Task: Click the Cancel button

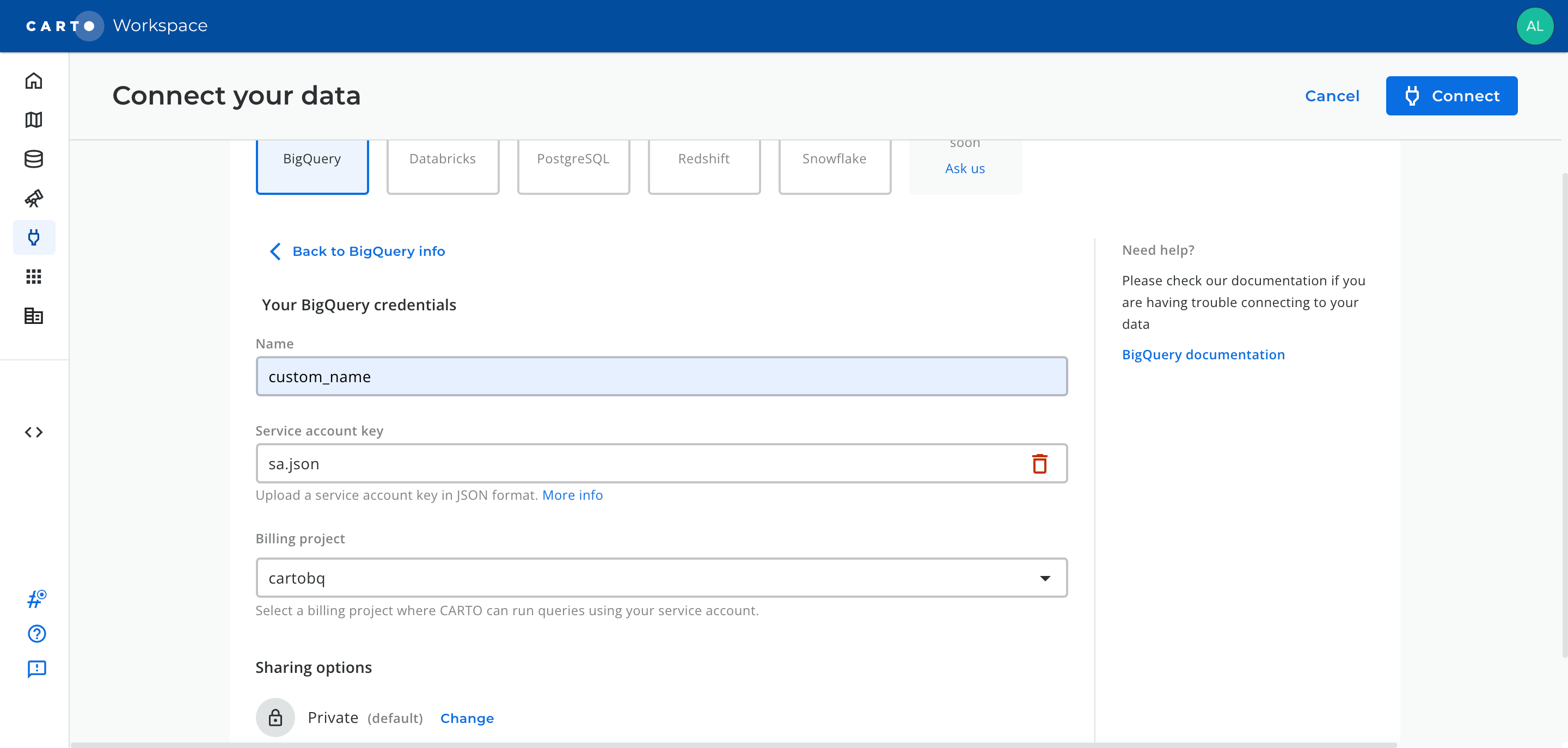Action: click(1332, 96)
